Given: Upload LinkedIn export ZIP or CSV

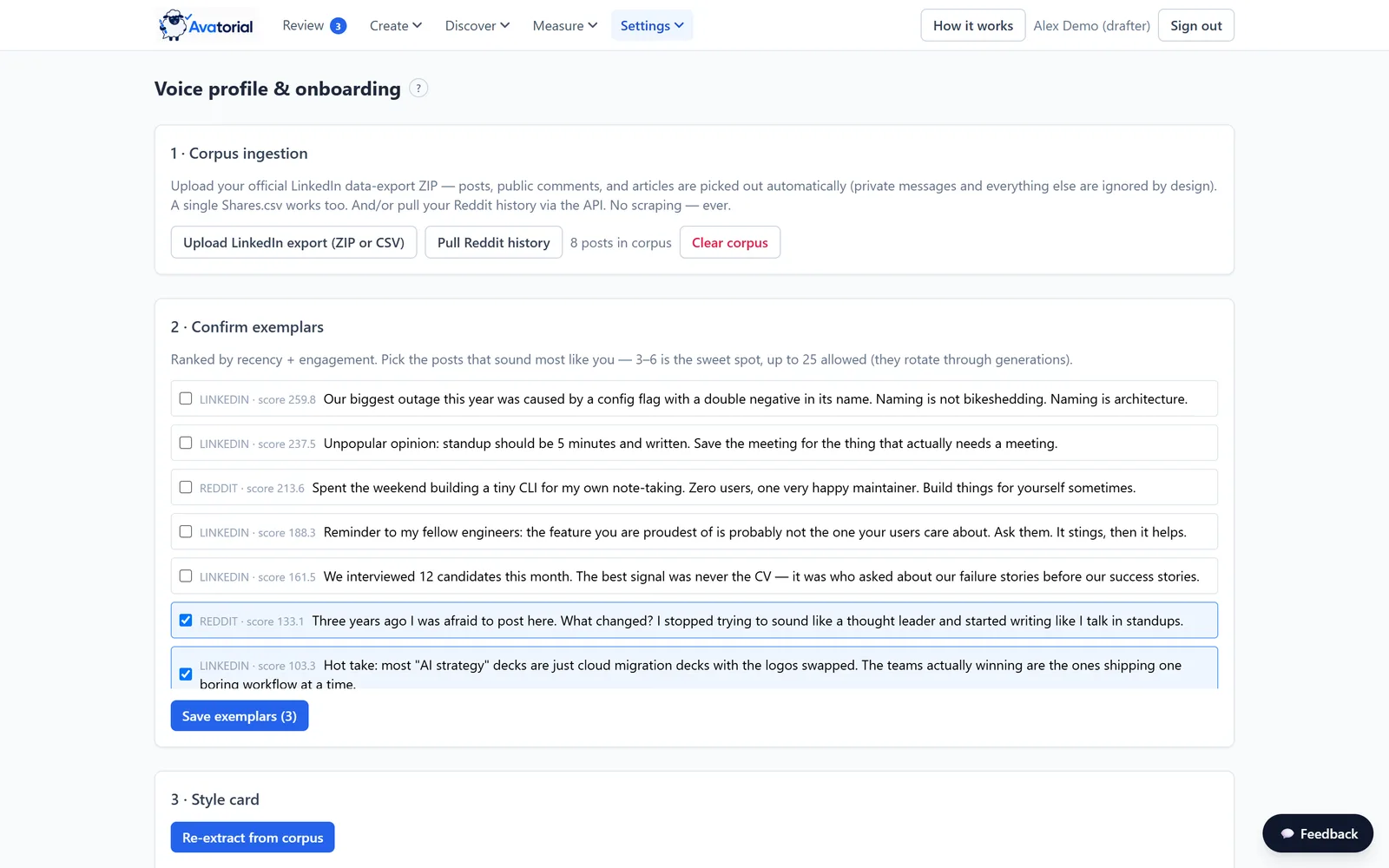Looking at the screenshot, I should (293, 242).
